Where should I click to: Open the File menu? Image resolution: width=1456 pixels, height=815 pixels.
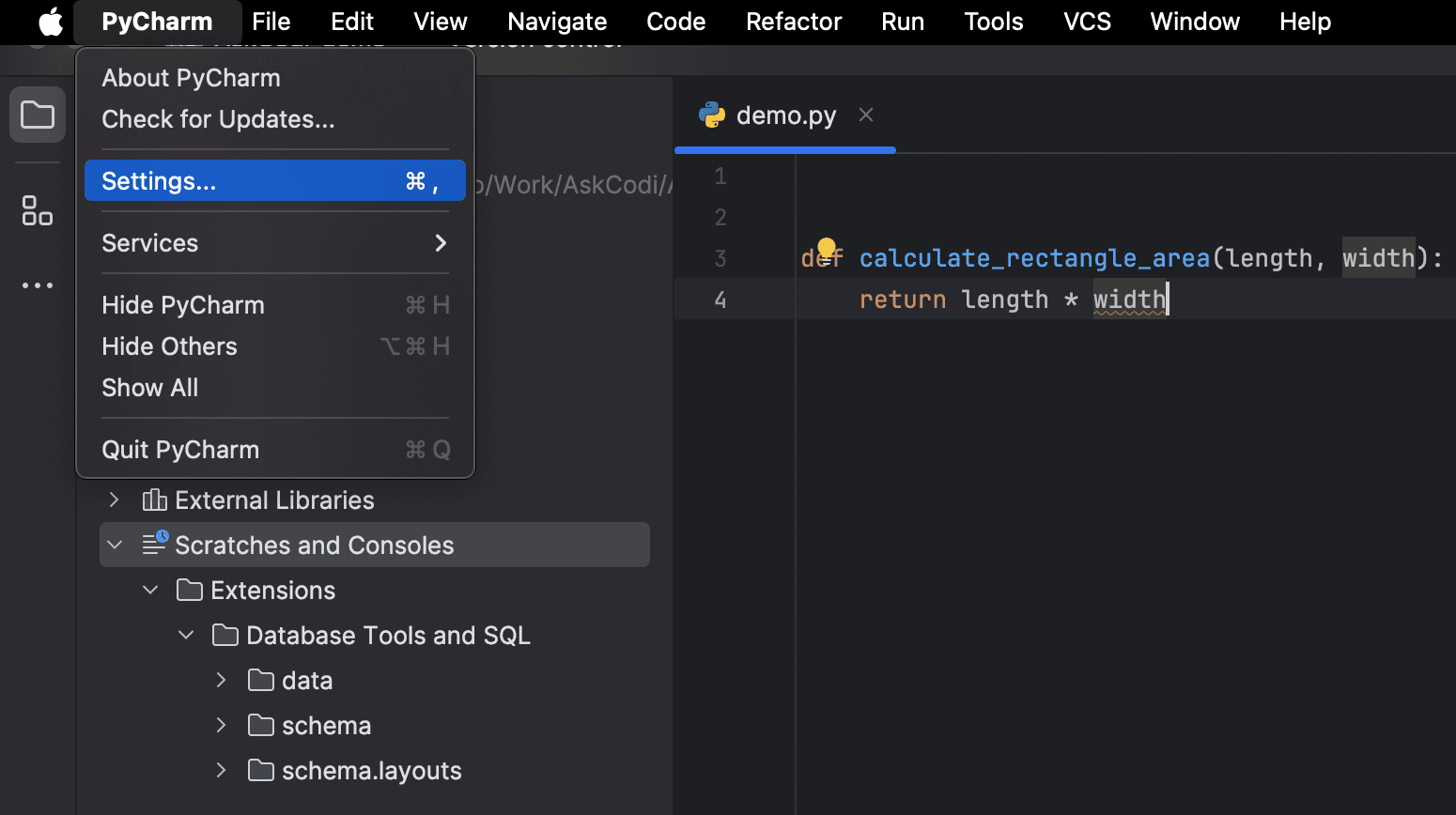pyautogui.click(x=271, y=22)
